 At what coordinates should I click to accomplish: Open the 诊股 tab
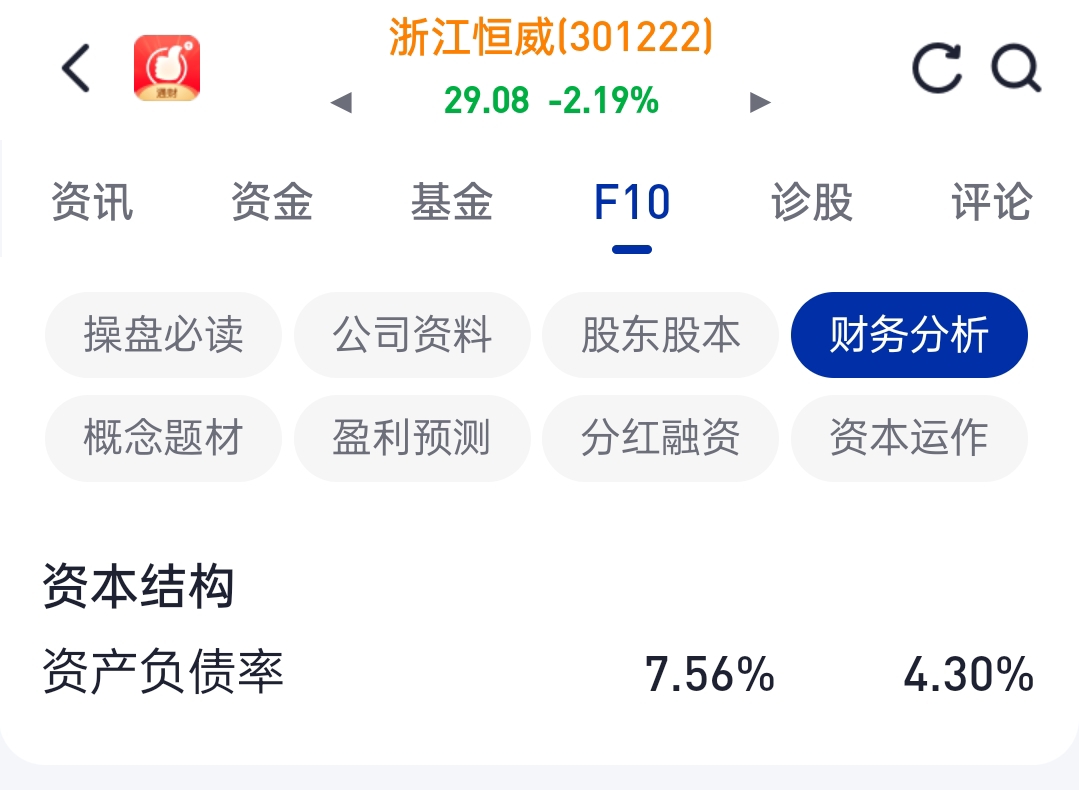(x=812, y=202)
